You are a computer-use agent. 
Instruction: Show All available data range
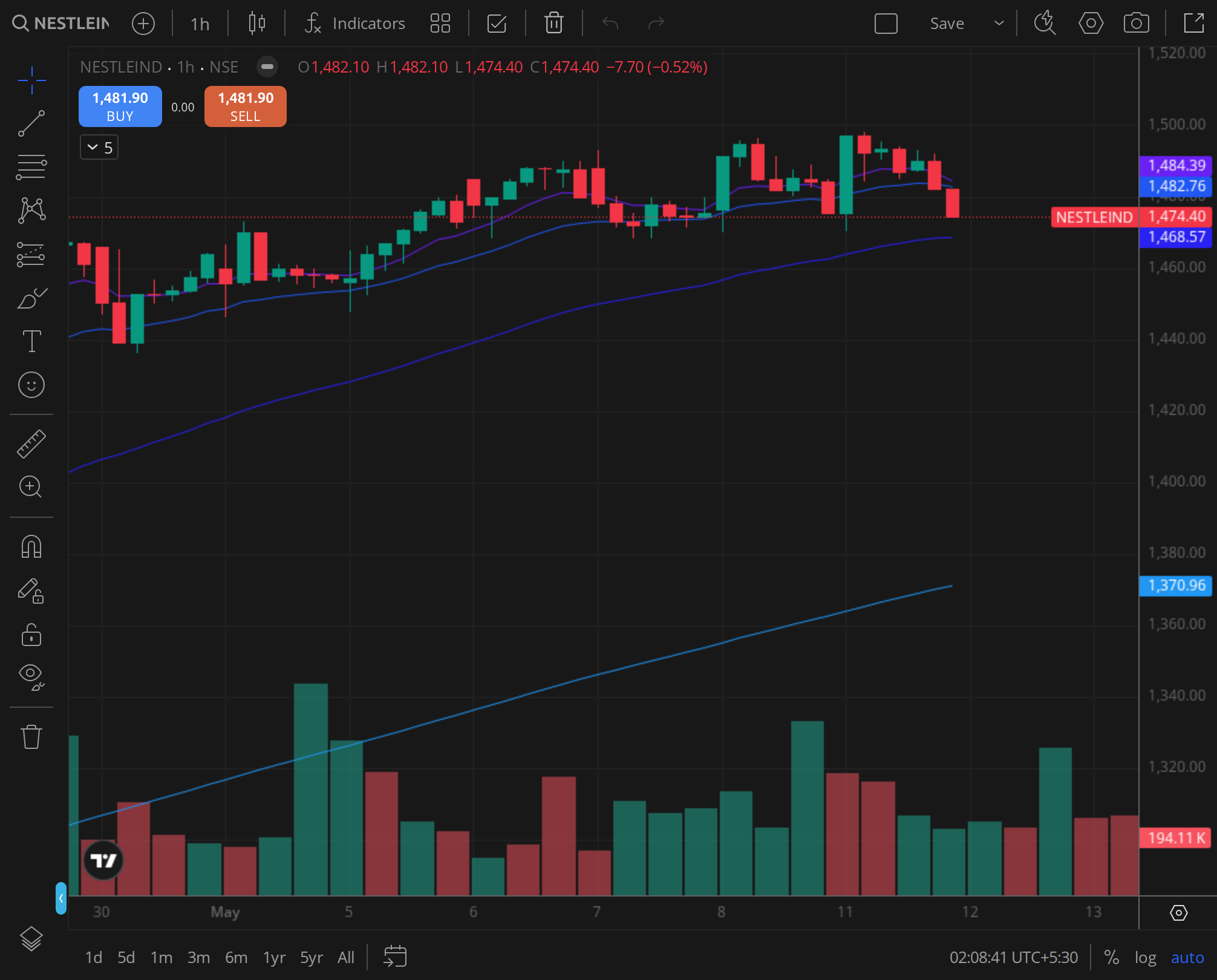click(346, 958)
